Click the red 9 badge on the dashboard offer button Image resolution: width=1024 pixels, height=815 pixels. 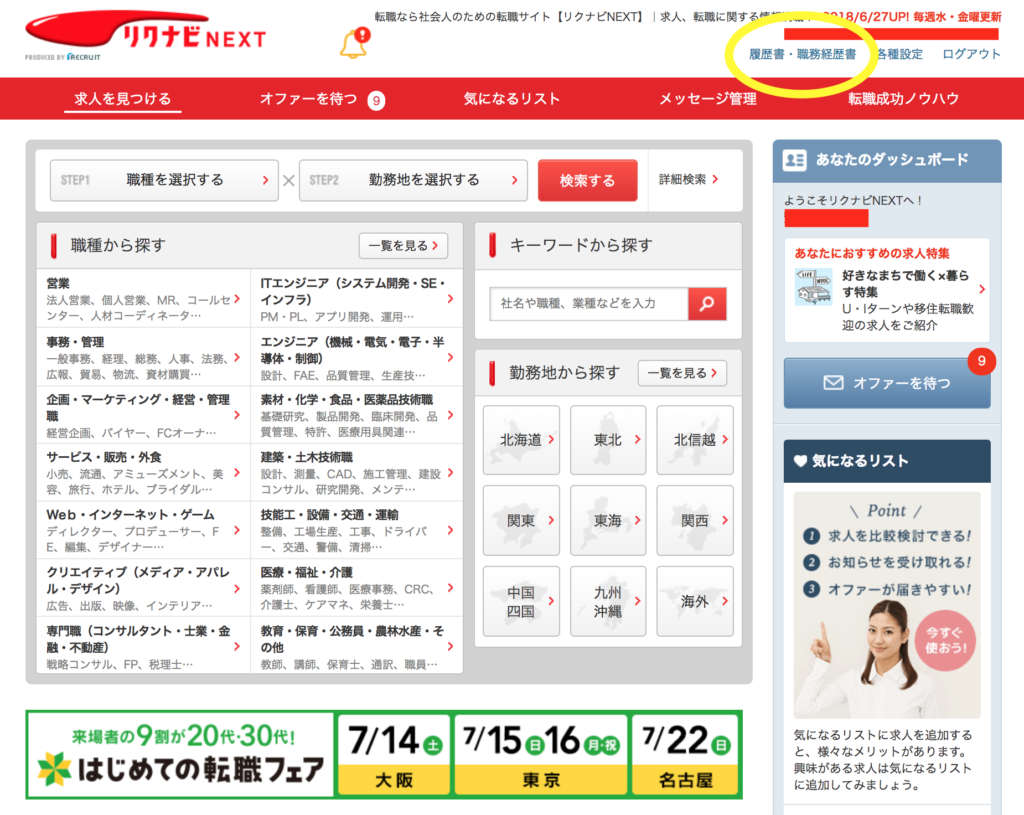pyautogui.click(x=981, y=361)
